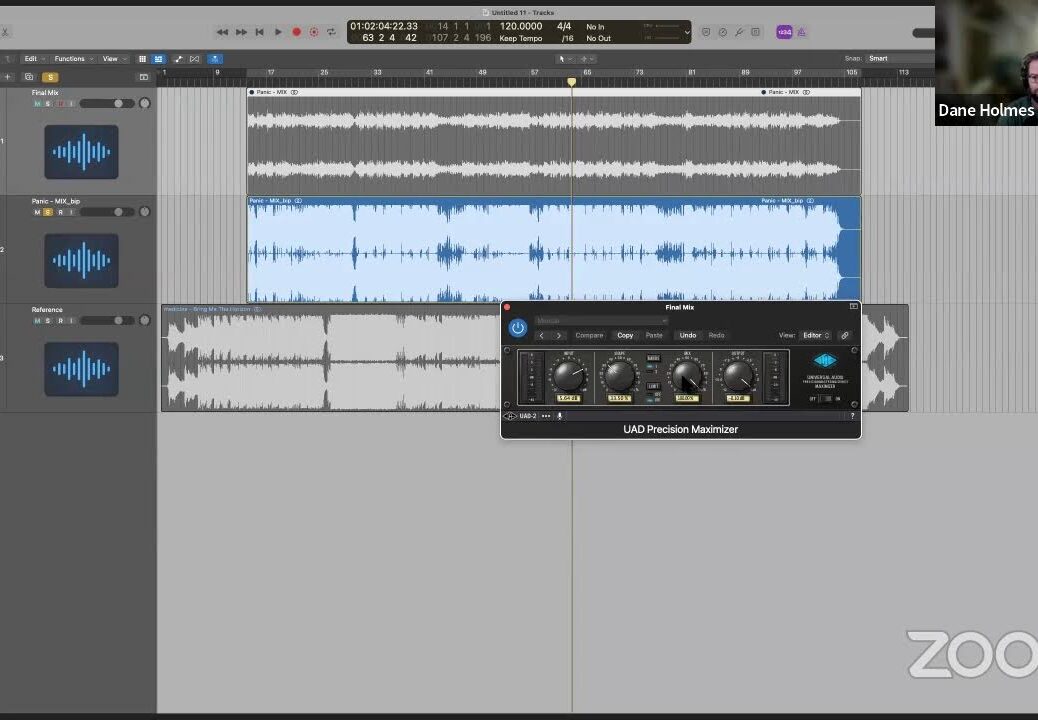Image resolution: width=1038 pixels, height=720 pixels.
Task: Adjust the Reference track volume slider
Action: 107,320
